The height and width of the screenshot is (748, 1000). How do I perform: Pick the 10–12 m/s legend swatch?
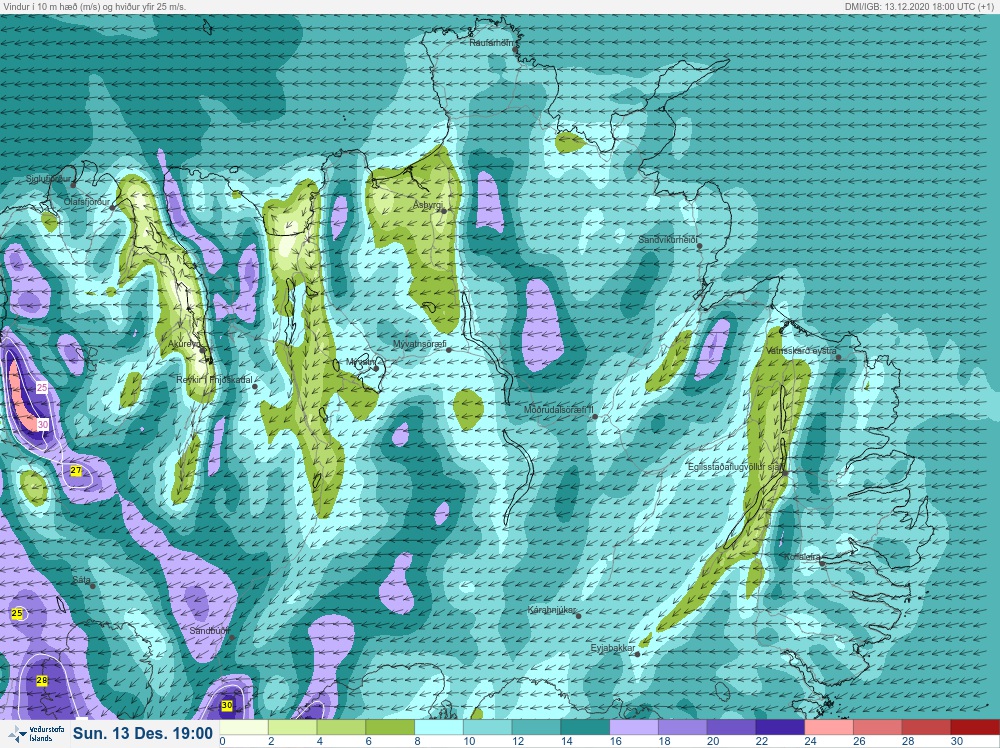[x=487, y=728]
